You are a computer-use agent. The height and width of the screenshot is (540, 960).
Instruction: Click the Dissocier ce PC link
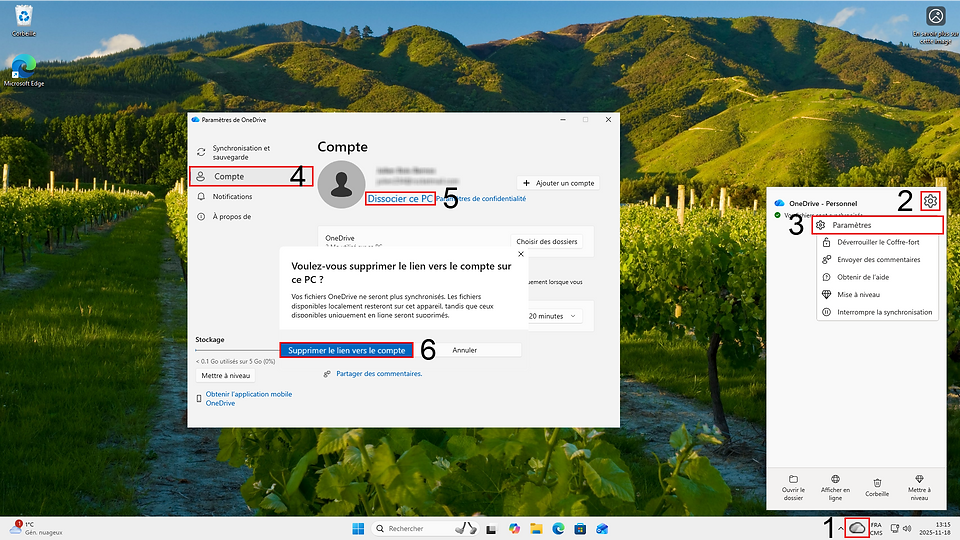coord(400,198)
